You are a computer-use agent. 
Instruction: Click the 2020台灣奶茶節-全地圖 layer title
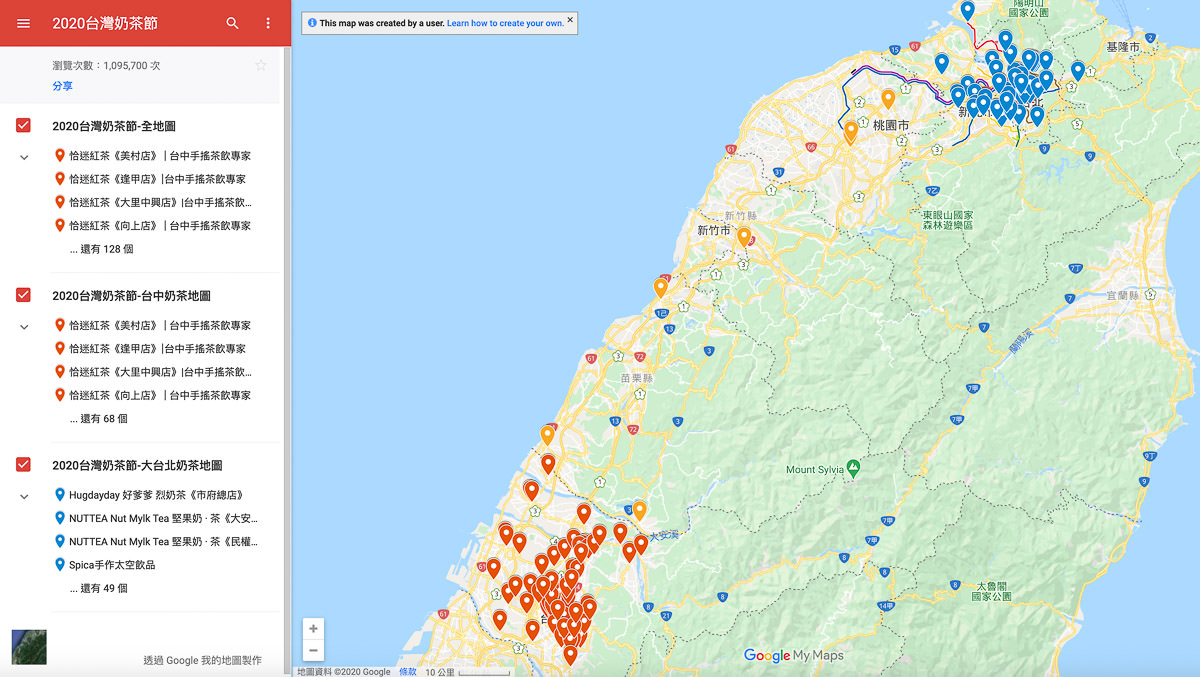pos(114,126)
